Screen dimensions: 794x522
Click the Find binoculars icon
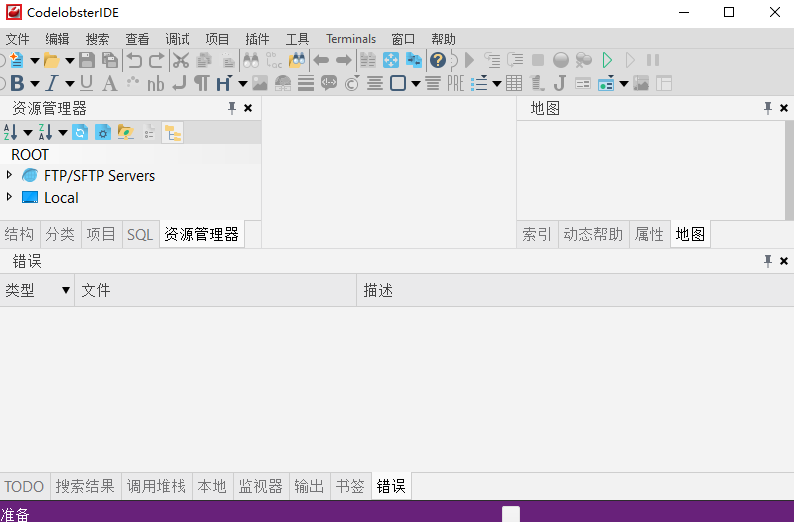coord(251,60)
